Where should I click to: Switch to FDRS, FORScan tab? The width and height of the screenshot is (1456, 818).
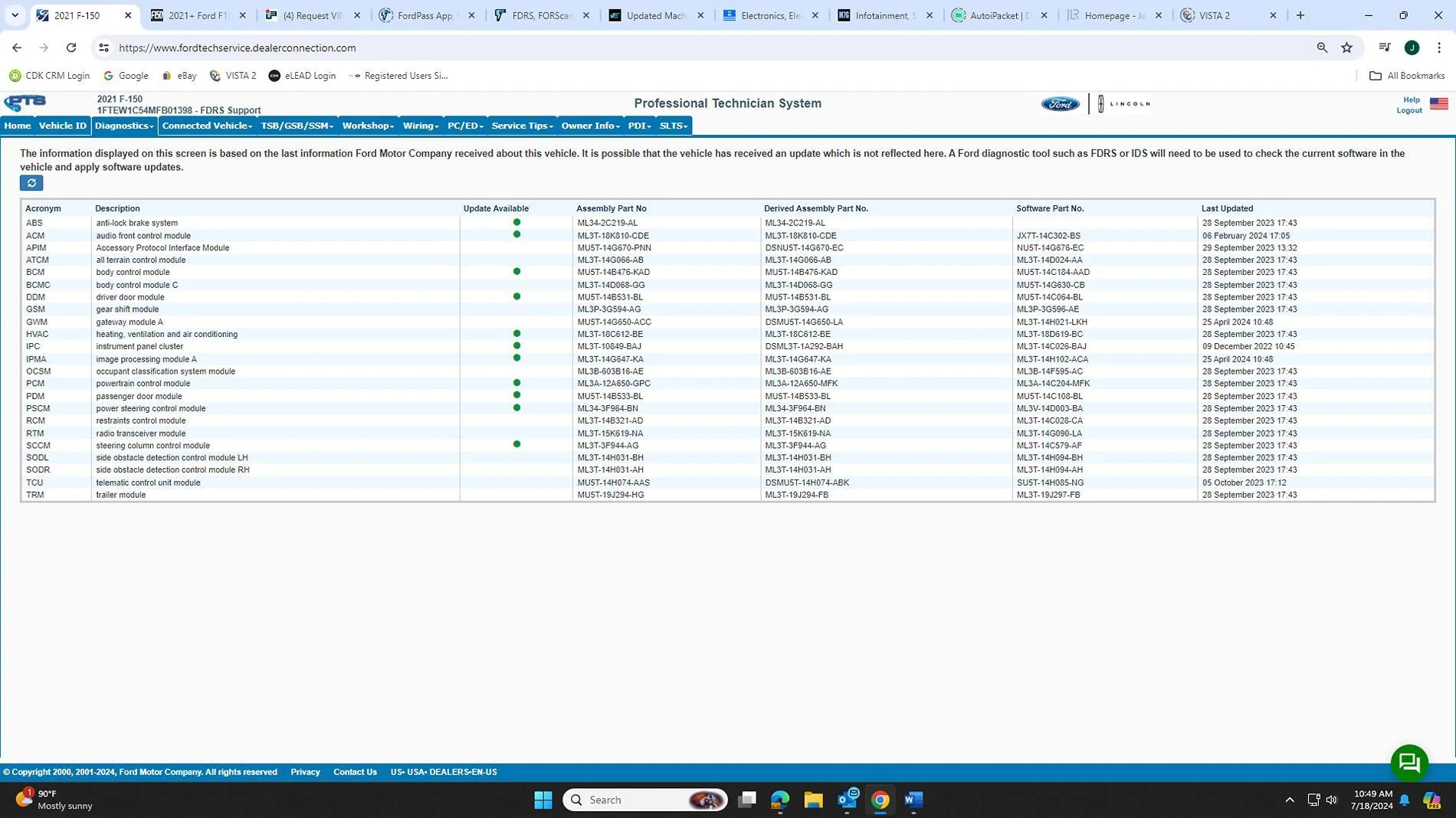coord(542,15)
